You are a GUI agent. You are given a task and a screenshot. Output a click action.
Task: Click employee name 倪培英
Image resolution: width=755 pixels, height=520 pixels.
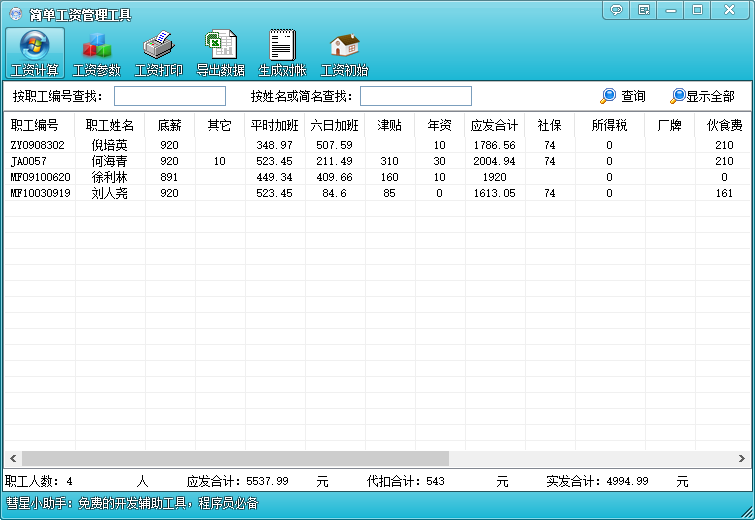click(x=110, y=145)
